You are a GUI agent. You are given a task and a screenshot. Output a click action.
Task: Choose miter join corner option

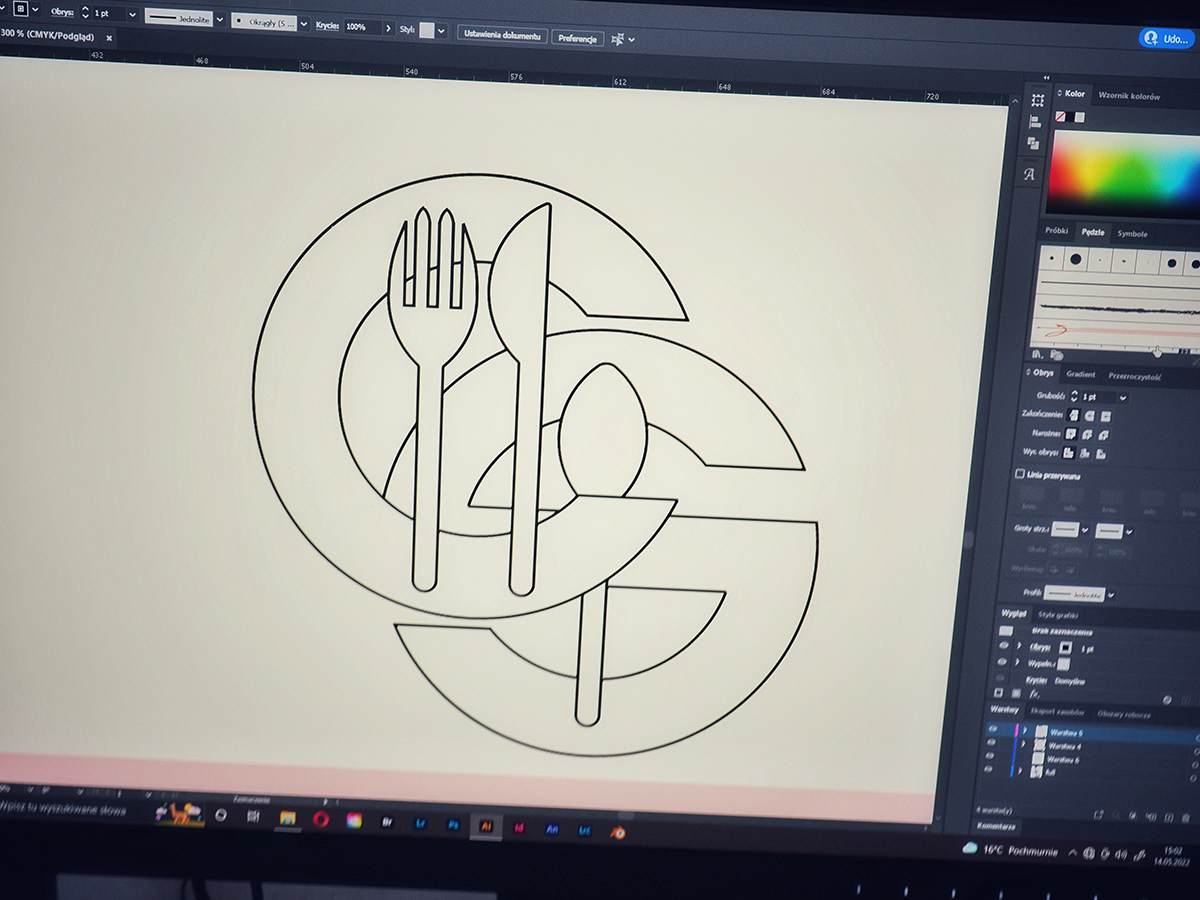click(x=1070, y=434)
